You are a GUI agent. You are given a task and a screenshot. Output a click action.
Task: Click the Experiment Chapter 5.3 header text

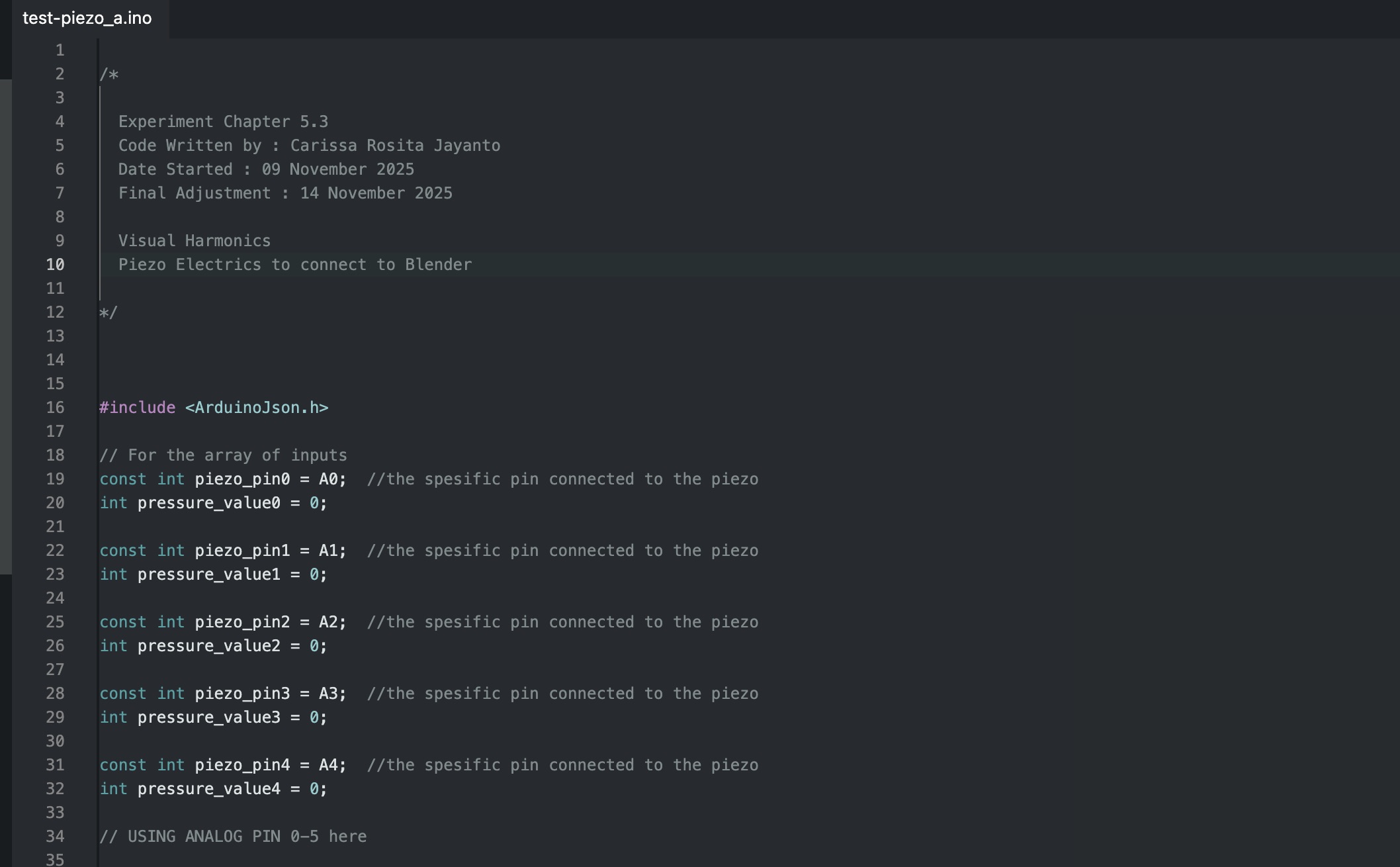click(224, 121)
